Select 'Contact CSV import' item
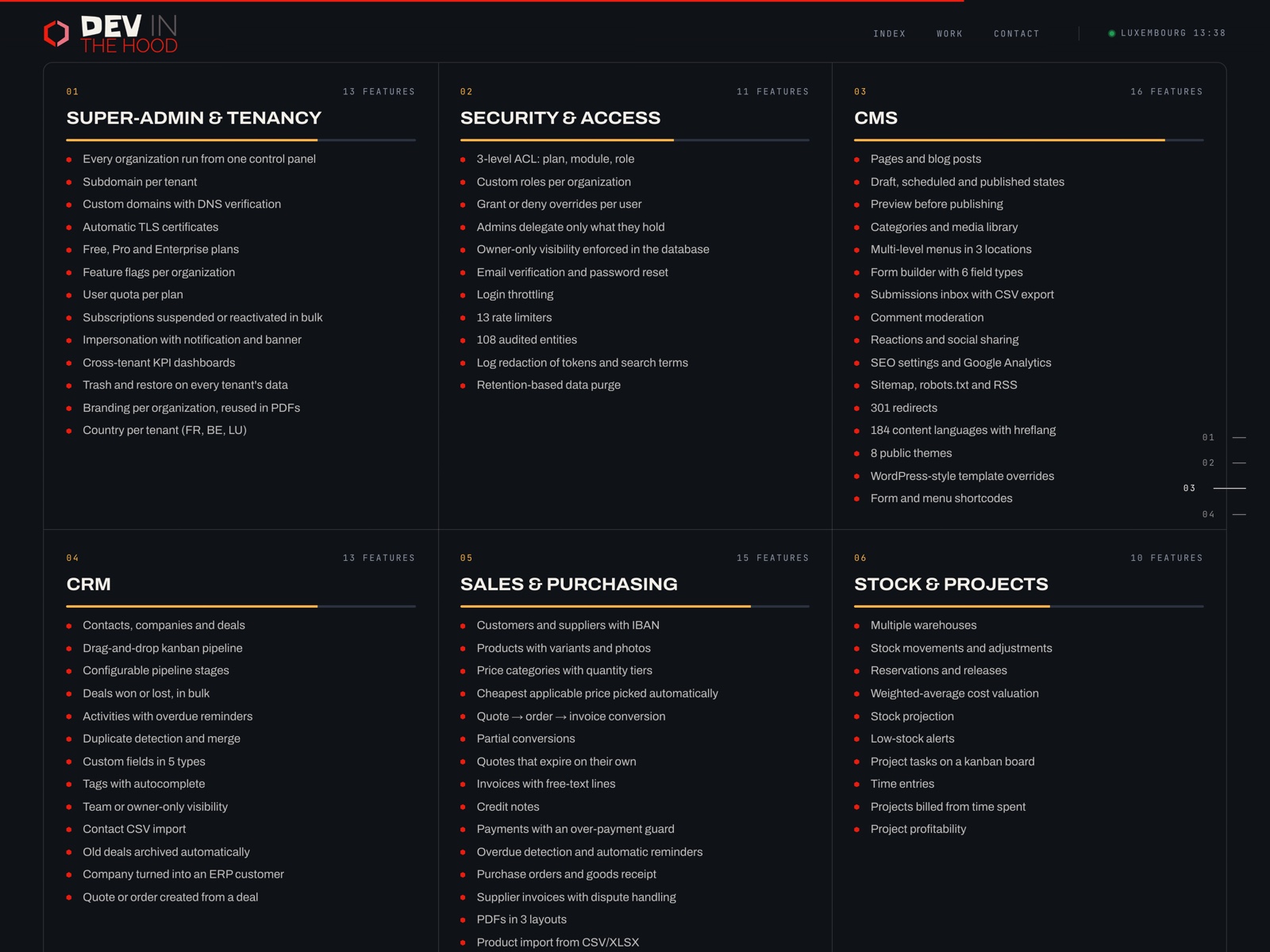1270x952 pixels. [134, 829]
